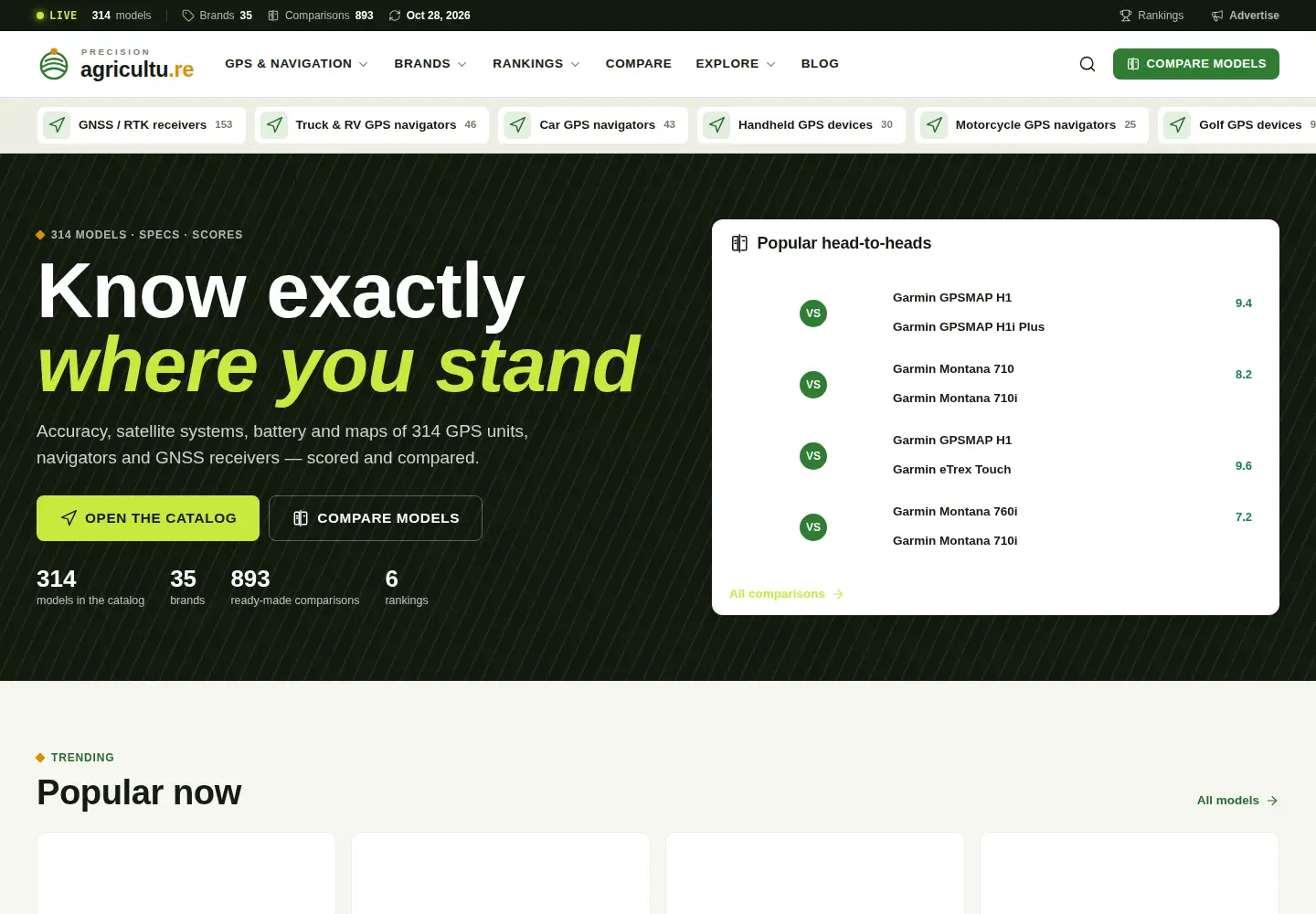The width and height of the screenshot is (1316, 914).
Task: Click VS badge for GPSMAP H1 vs eTrex Touch
Action: point(813,456)
